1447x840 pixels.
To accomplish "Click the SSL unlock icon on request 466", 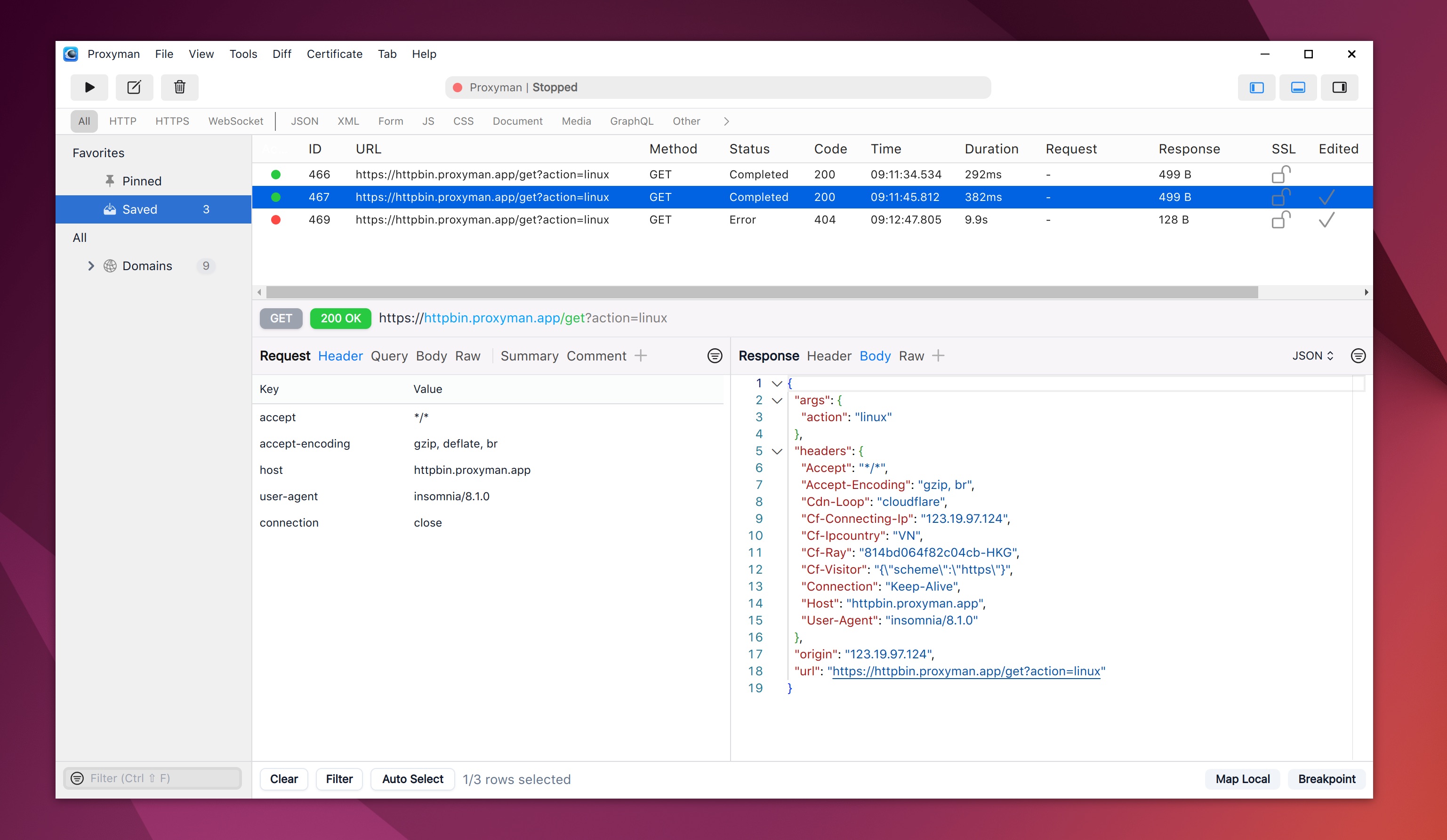I will pyautogui.click(x=1282, y=174).
